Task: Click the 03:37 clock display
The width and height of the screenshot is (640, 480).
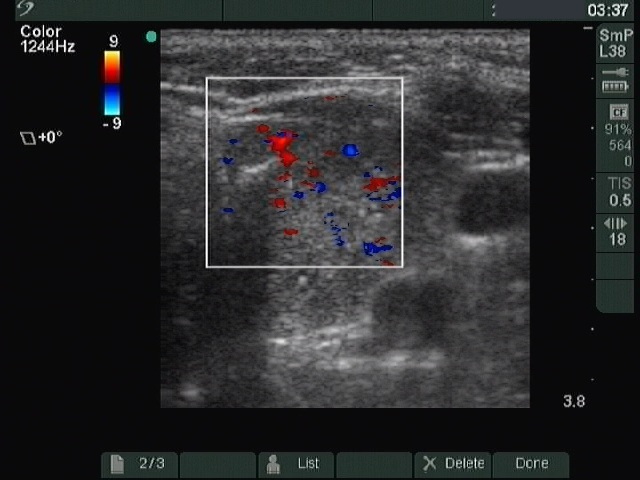Action: click(x=608, y=10)
